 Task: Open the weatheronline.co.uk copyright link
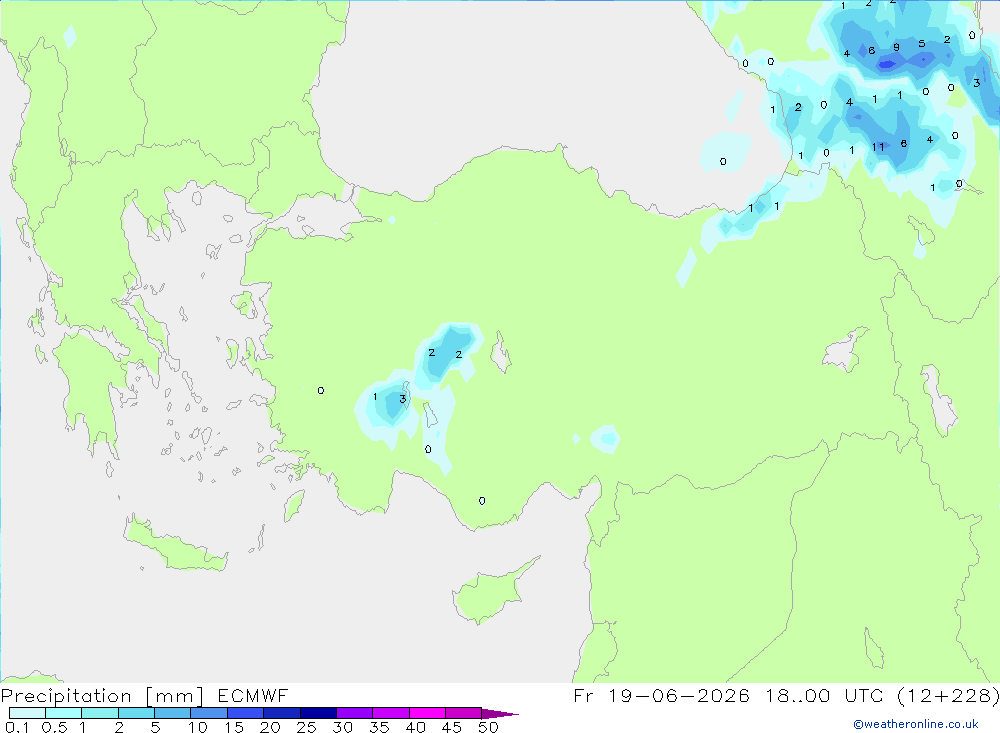point(916,724)
